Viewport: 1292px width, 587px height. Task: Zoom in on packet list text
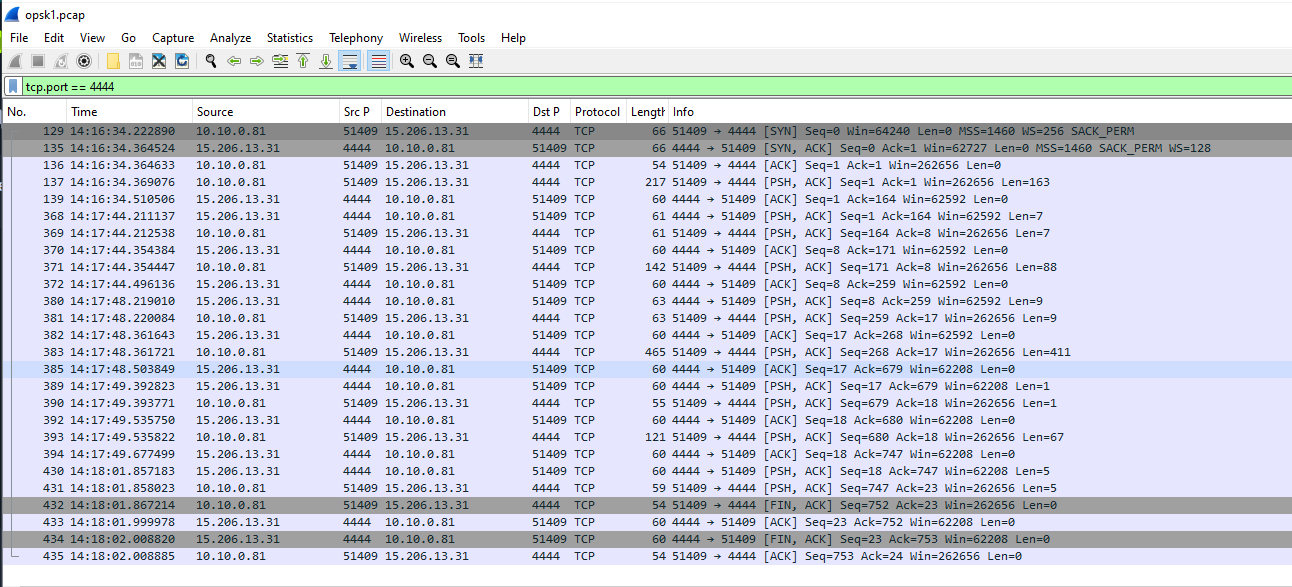(x=407, y=61)
